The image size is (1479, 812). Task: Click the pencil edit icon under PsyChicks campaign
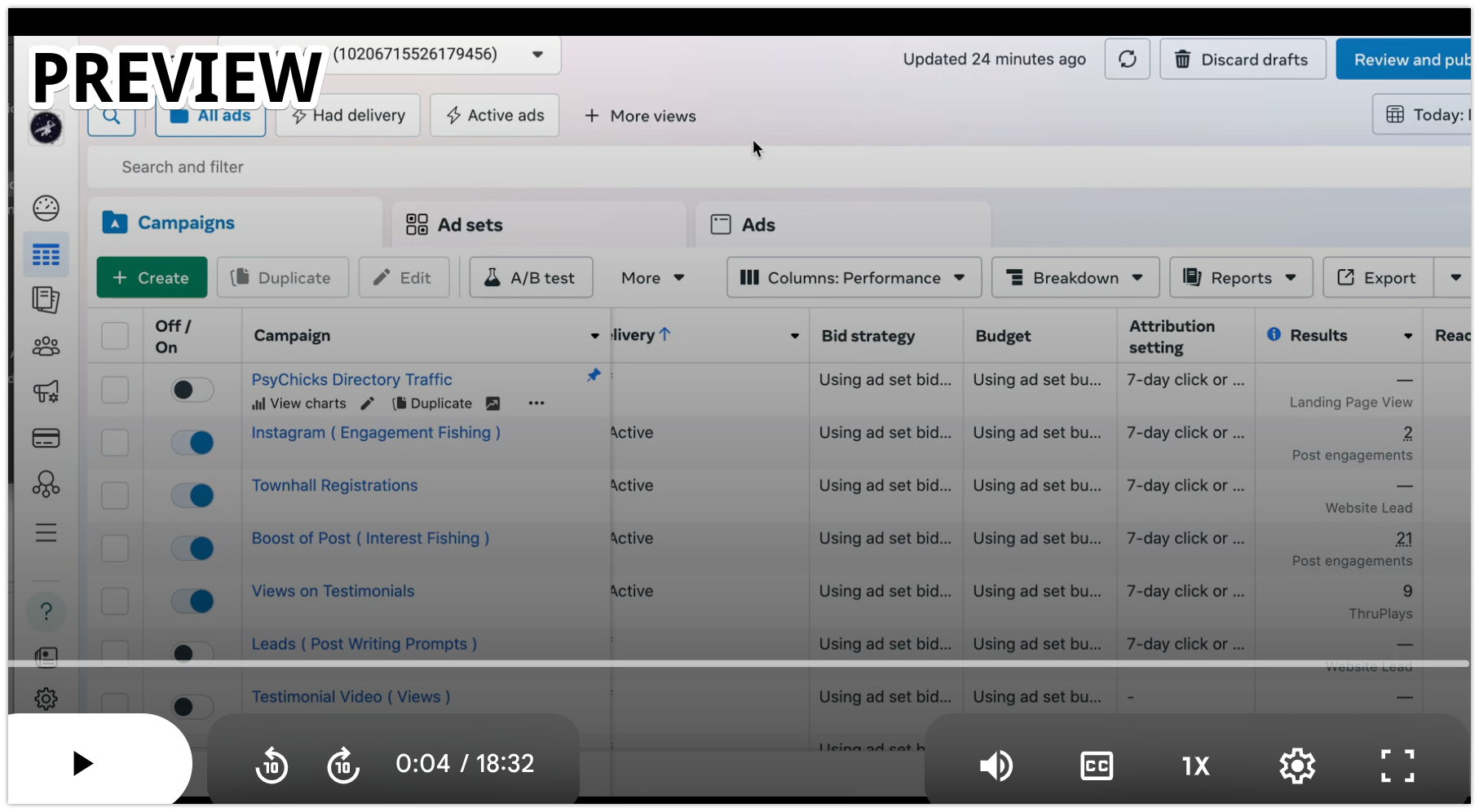pos(368,404)
